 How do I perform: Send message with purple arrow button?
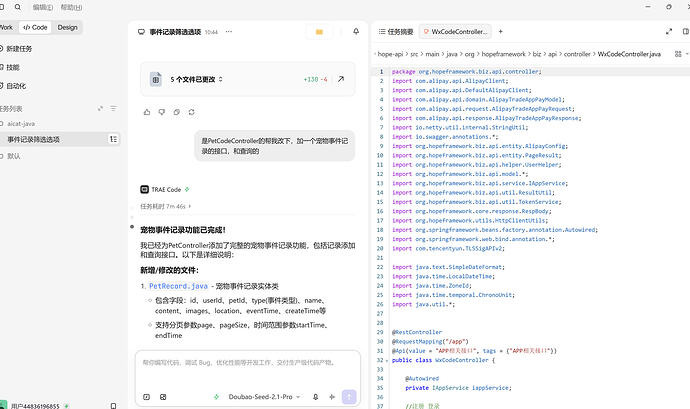click(349, 397)
